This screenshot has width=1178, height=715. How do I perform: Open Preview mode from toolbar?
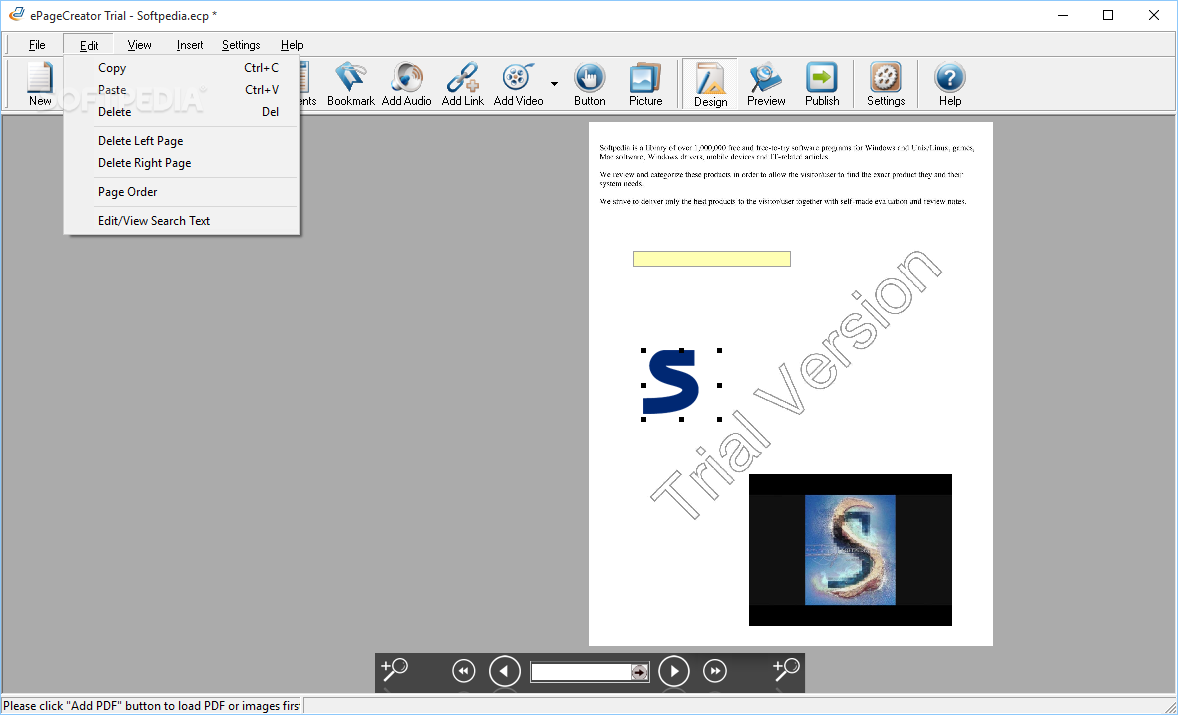pyautogui.click(x=766, y=84)
